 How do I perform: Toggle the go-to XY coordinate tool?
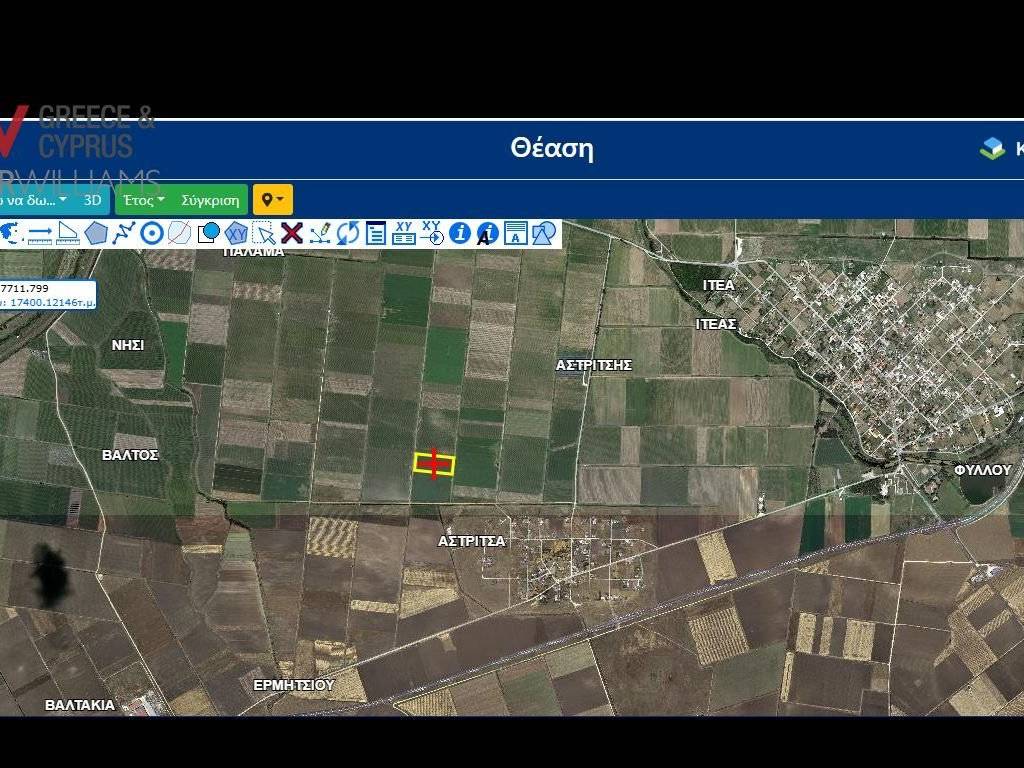point(433,234)
